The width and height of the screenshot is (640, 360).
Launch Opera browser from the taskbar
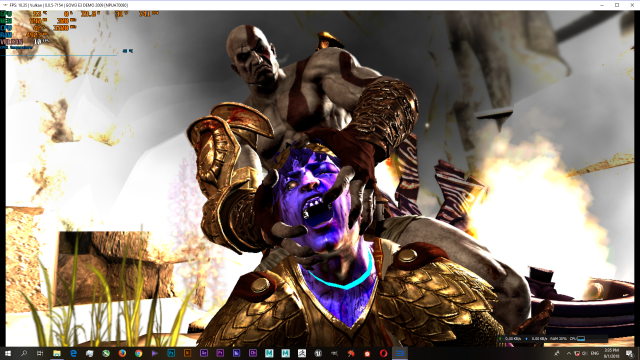[x=383, y=353]
